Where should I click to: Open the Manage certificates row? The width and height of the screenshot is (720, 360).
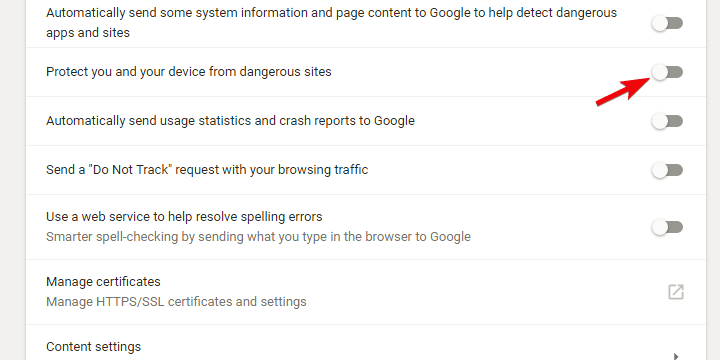tap(366, 292)
